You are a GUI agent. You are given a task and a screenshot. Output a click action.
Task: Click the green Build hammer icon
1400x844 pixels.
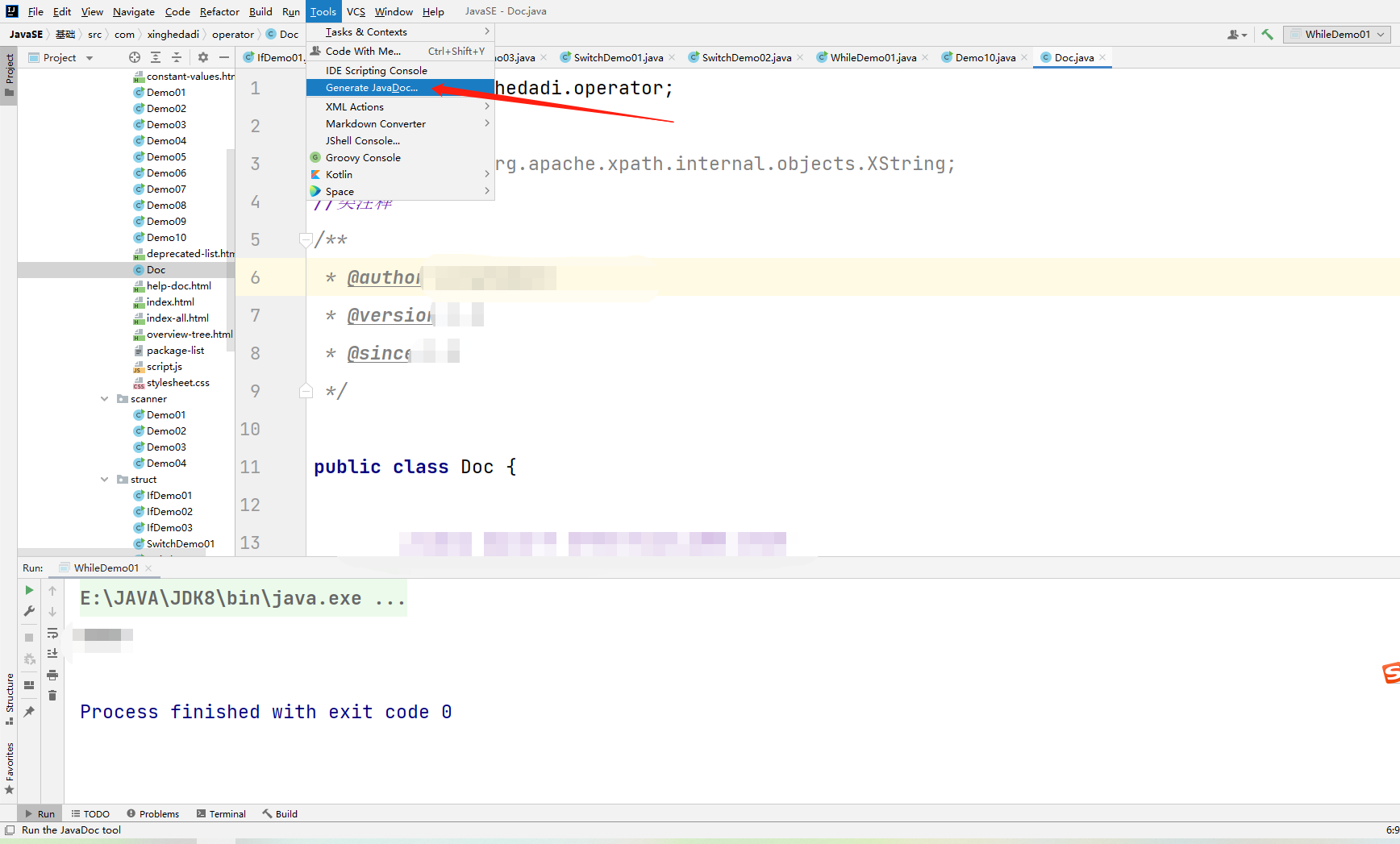coord(1267,35)
